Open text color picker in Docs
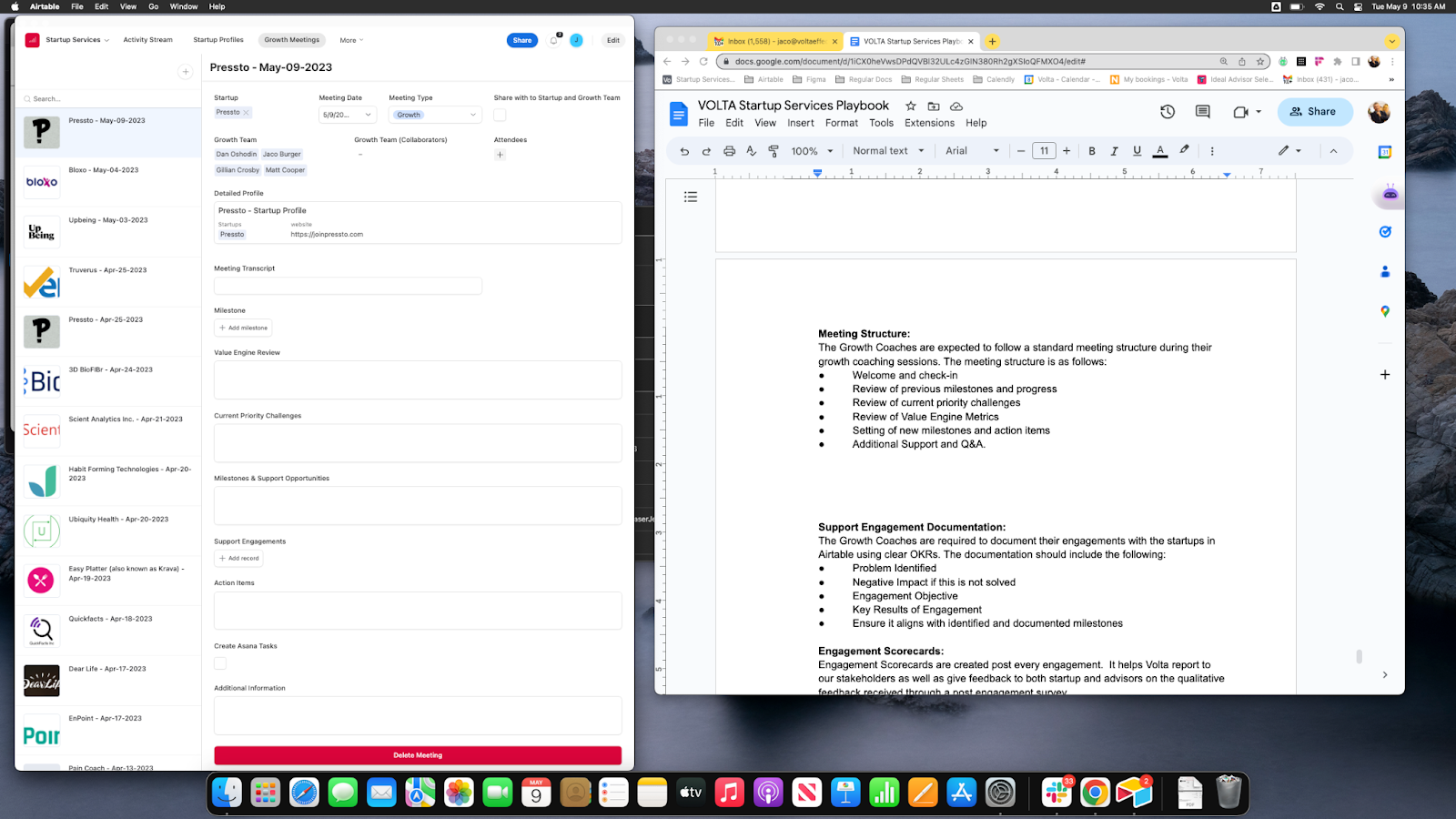Viewport: 1456px width, 819px height. click(x=1160, y=151)
